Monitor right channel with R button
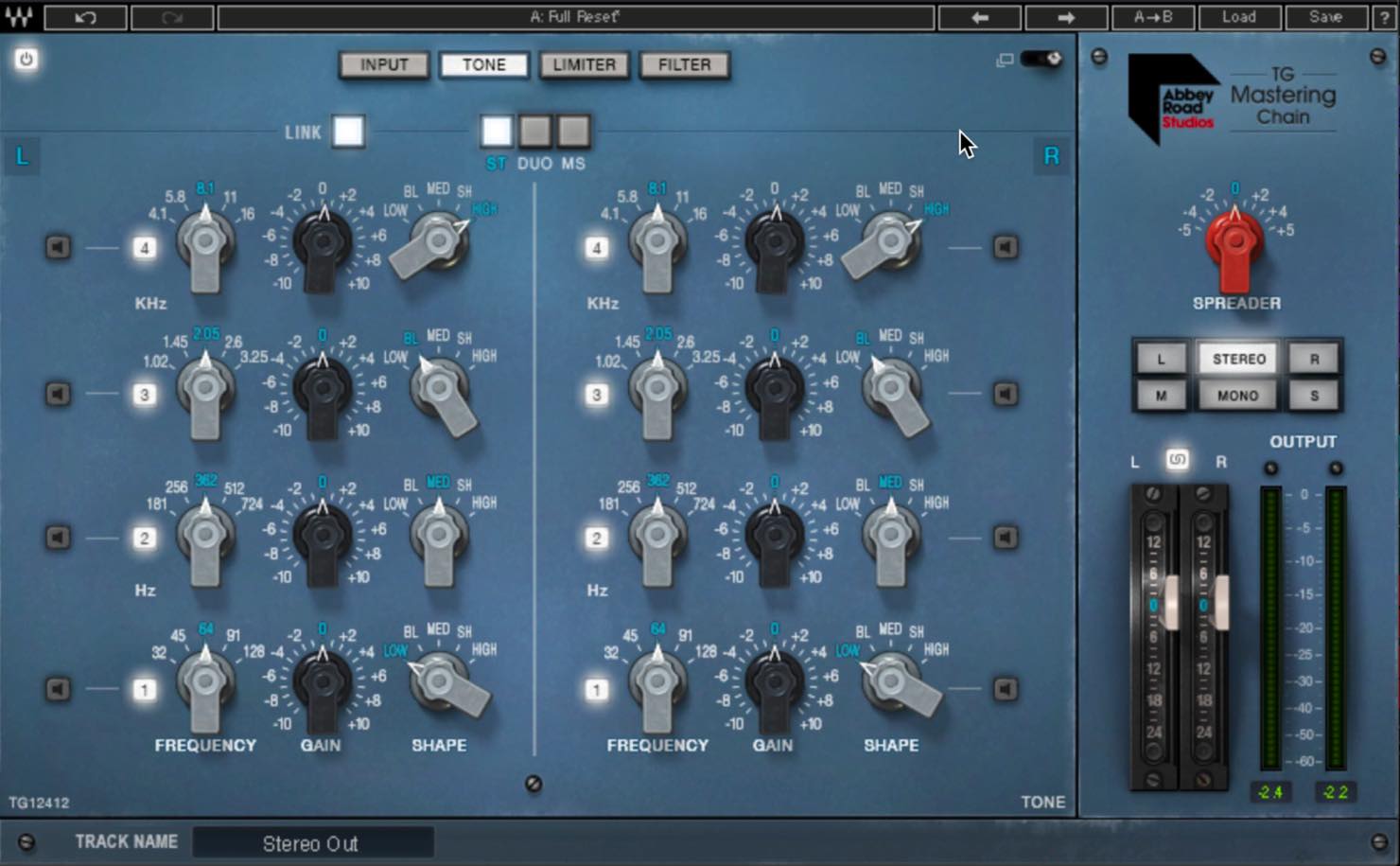This screenshot has width=1400, height=866. (x=1314, y=359)
